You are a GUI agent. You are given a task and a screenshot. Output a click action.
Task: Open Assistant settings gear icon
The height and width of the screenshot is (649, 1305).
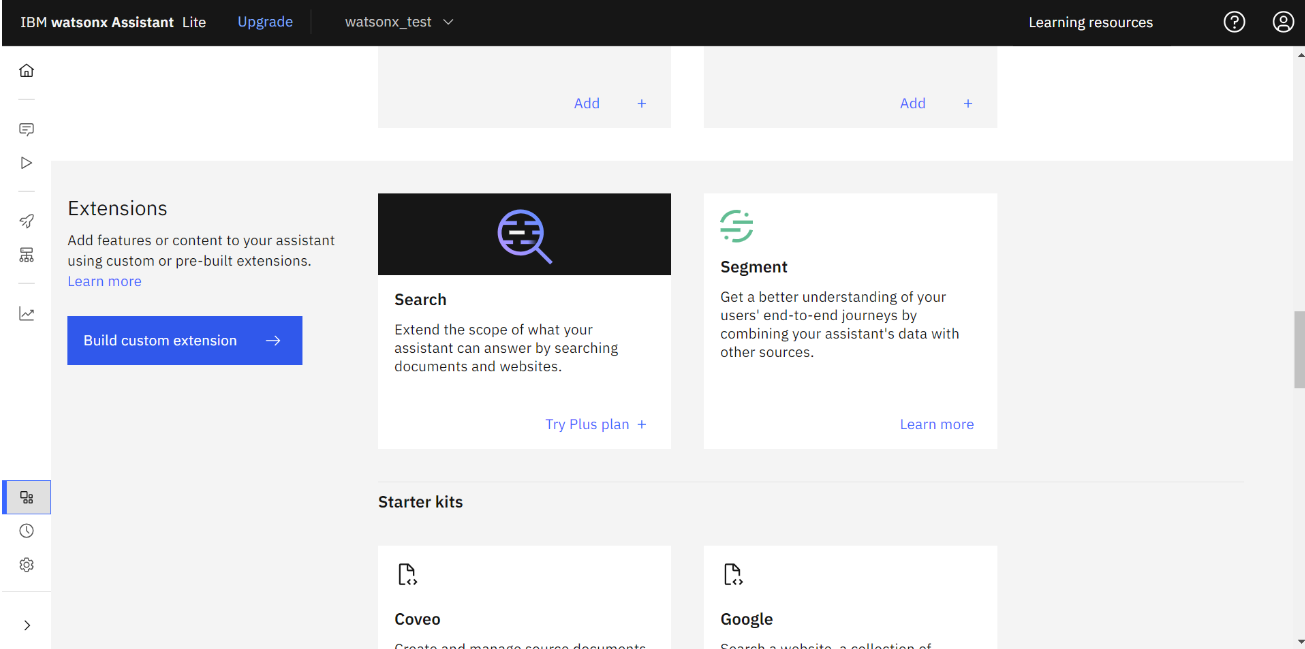pyautogui.click(x=27, y=565)
